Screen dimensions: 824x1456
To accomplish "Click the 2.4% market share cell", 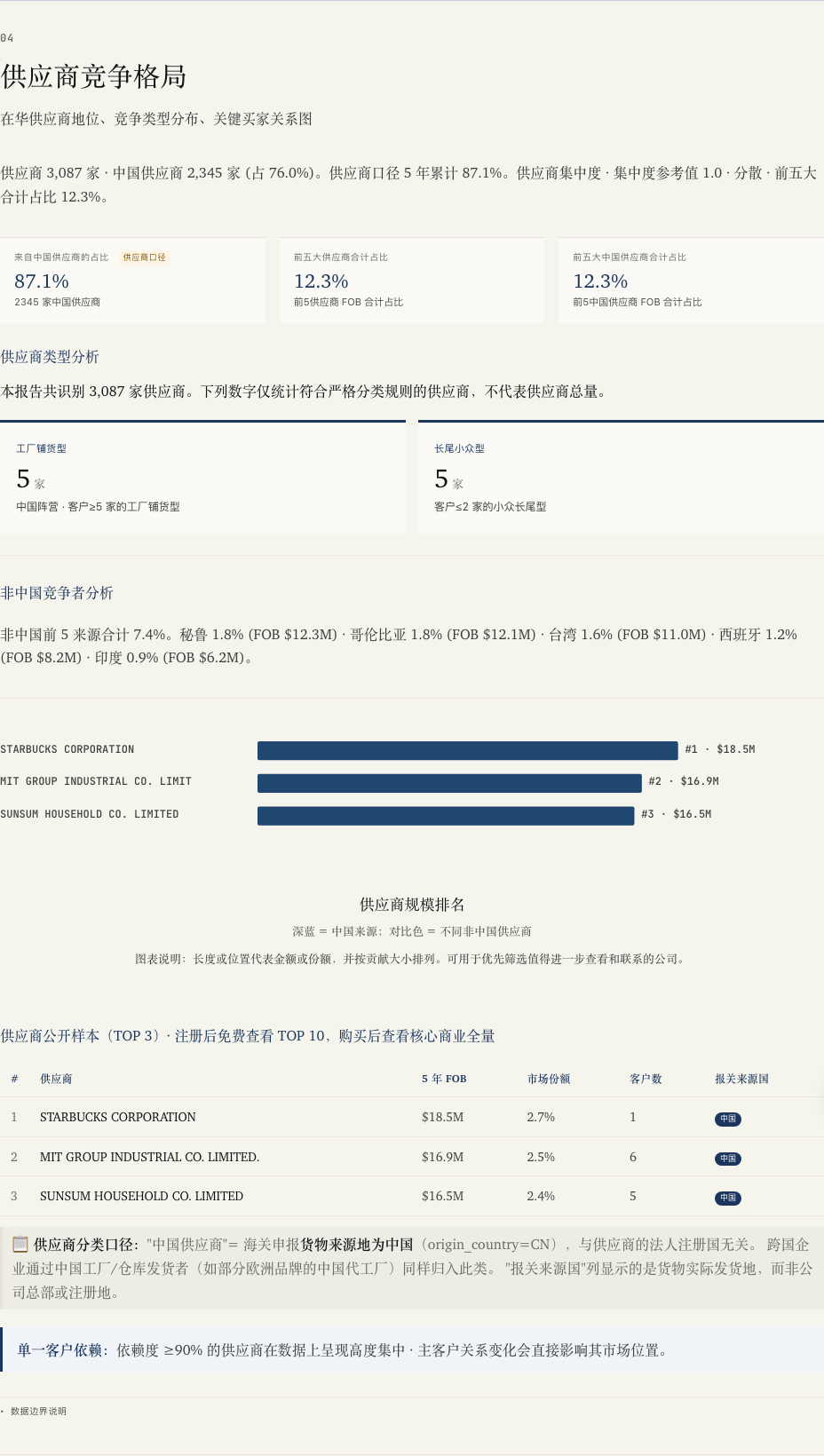I will [541, 1196].
